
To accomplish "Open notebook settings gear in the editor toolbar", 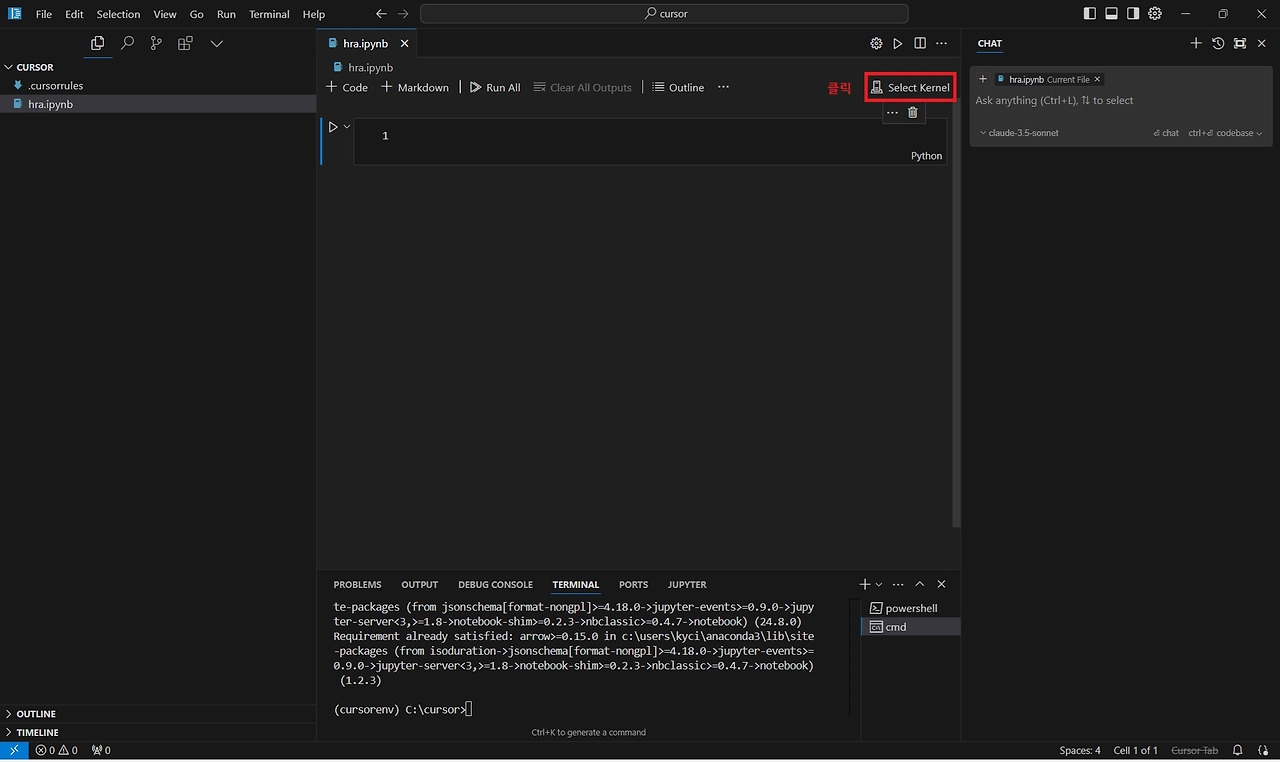I will 876,43.
